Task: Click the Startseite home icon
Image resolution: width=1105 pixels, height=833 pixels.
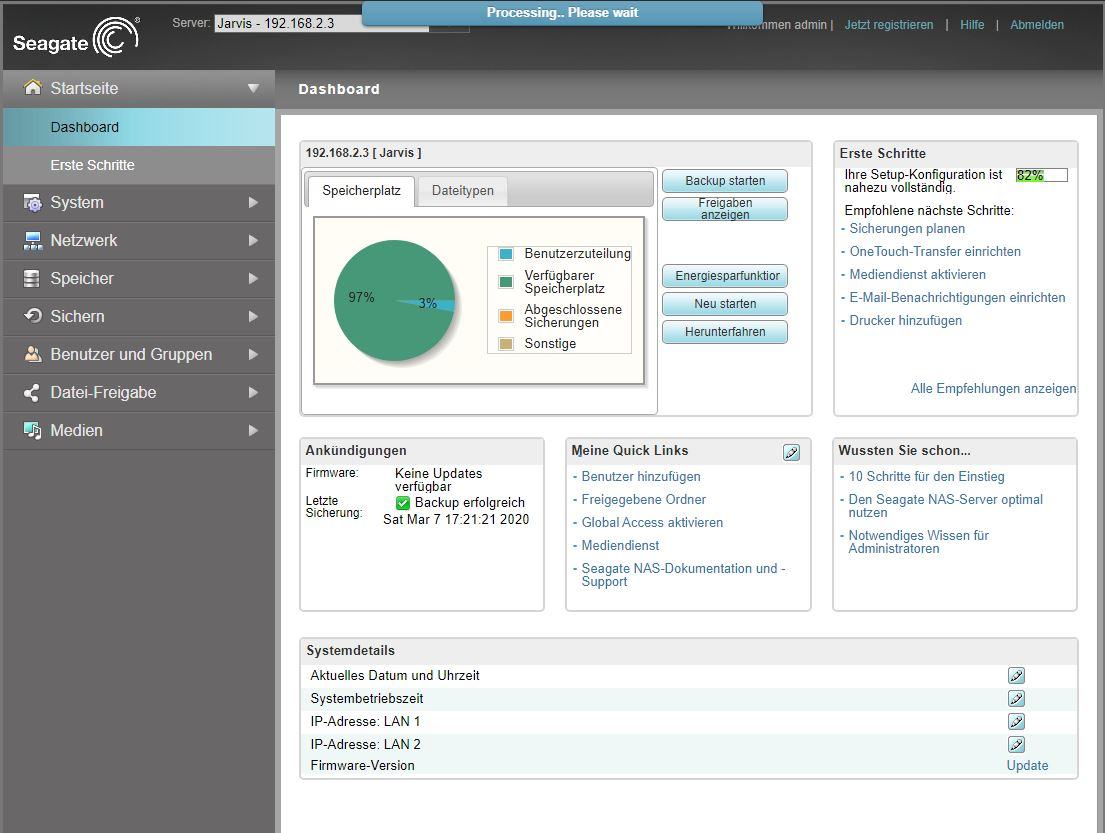Action: 32,87
